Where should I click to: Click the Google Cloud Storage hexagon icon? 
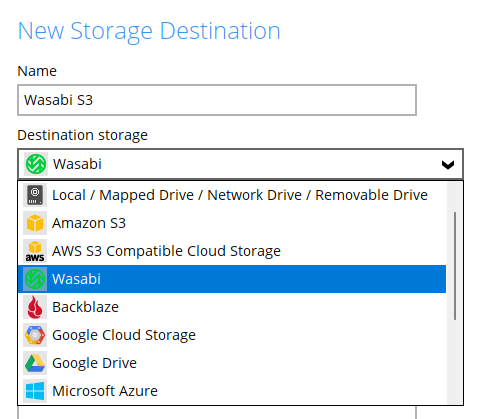tap(35, 335)
